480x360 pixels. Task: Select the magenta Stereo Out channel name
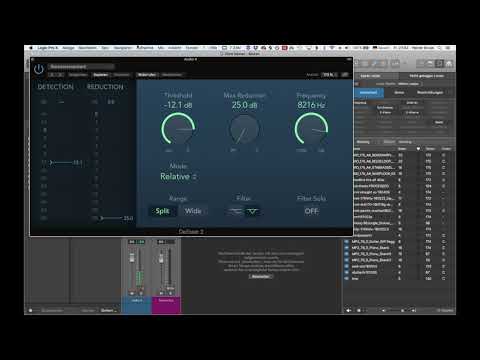click(x=166, y=300)
